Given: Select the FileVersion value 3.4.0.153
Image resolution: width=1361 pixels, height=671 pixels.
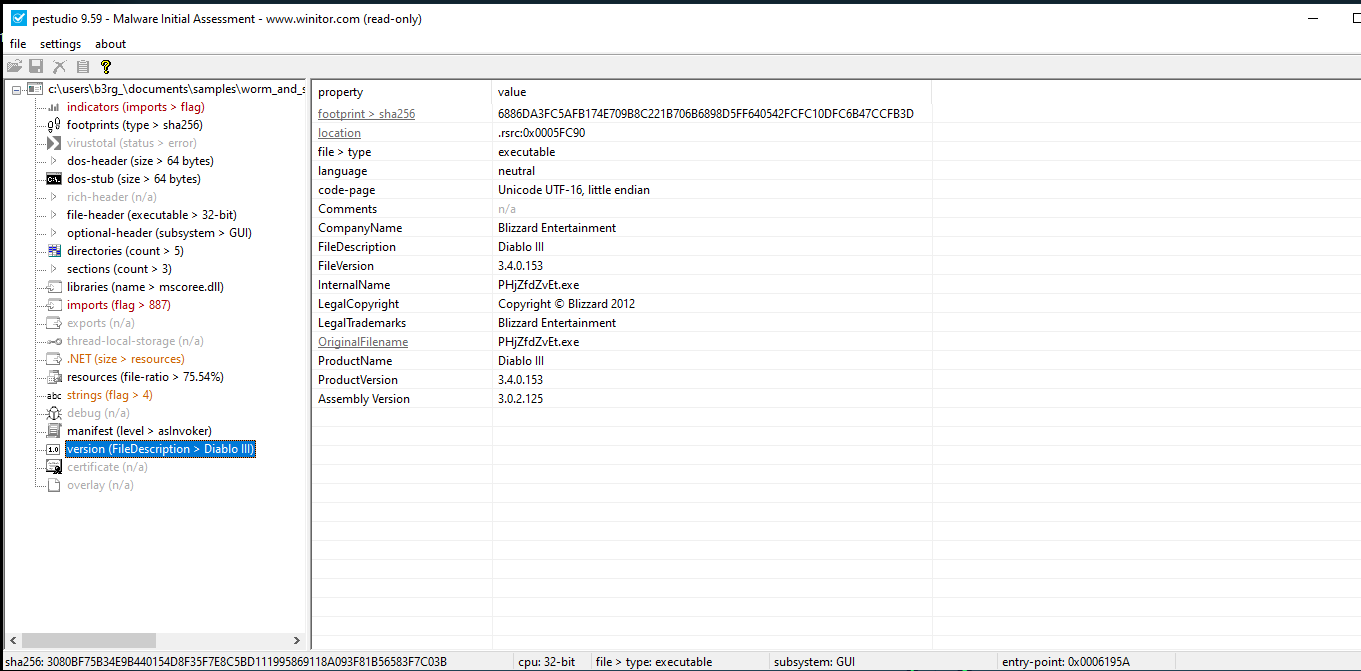Looking at the screenshot, I should tap(520, 266).
